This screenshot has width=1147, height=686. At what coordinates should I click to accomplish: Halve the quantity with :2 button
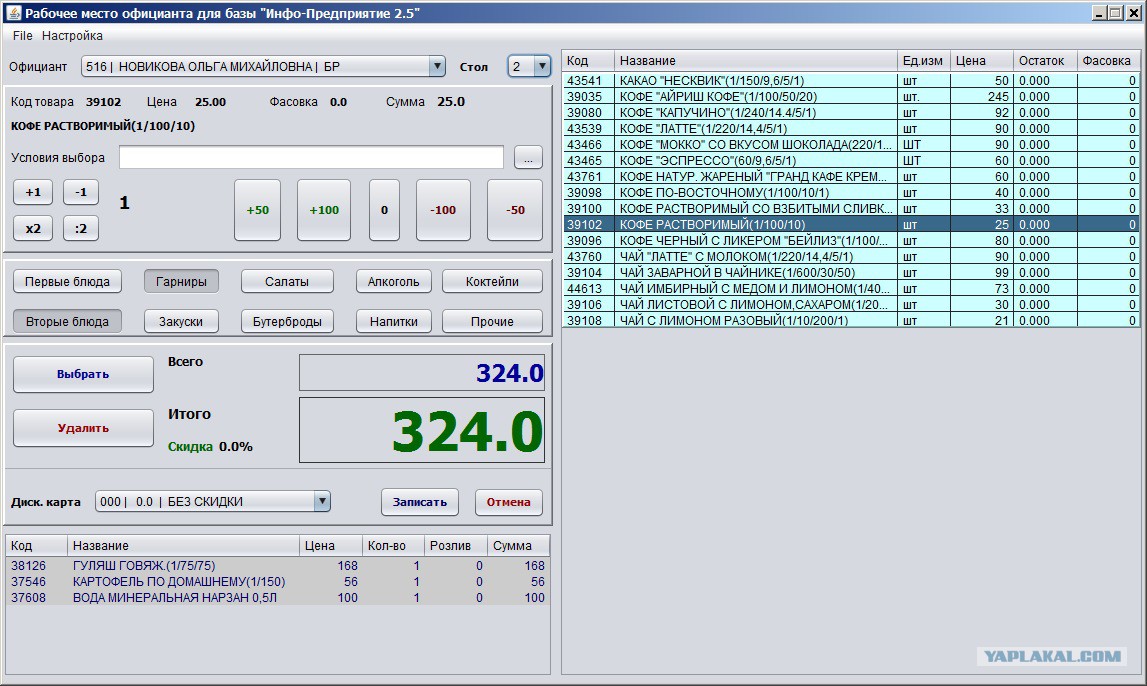point(80,228)
